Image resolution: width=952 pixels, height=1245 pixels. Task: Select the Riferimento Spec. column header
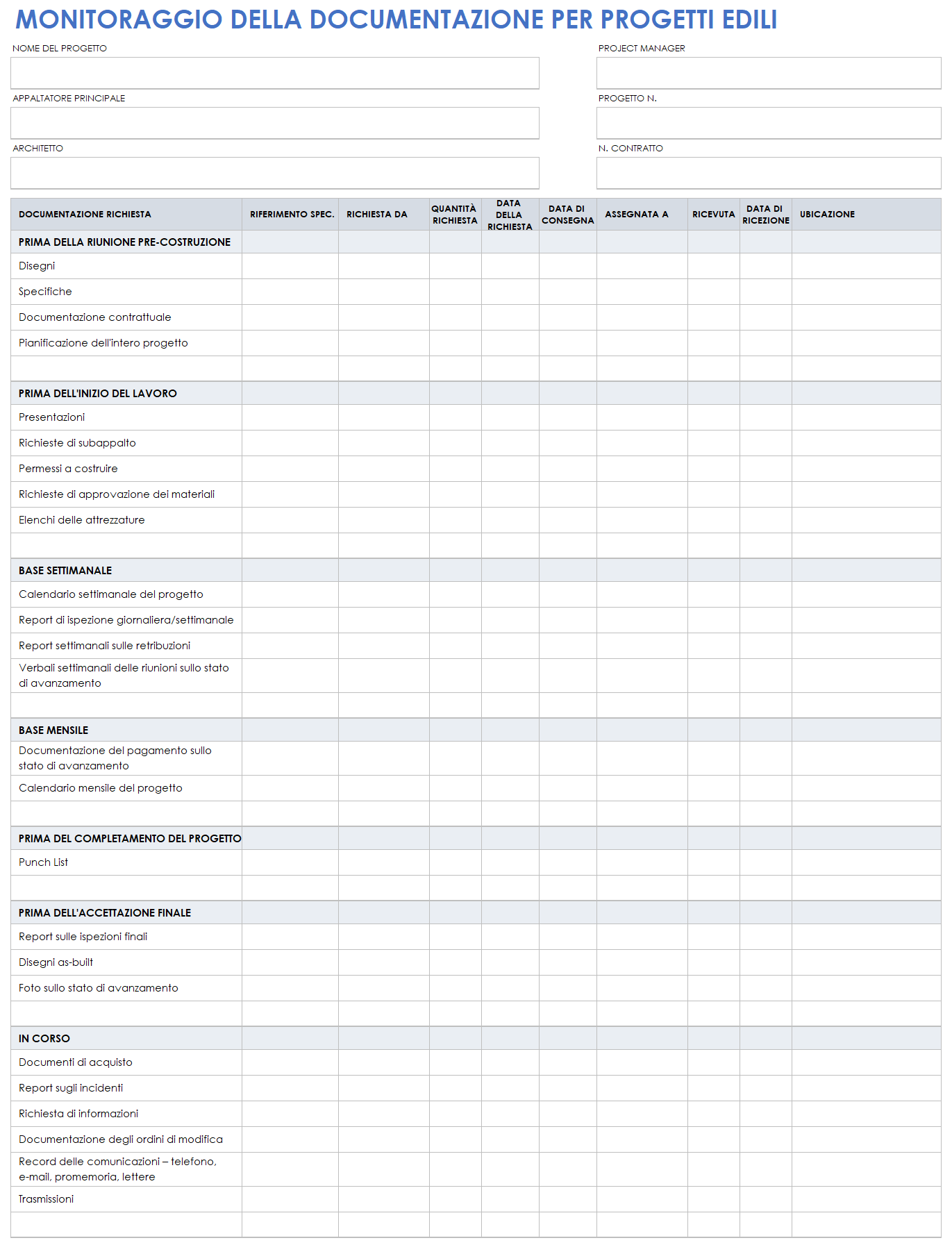[x=290, y=215]
